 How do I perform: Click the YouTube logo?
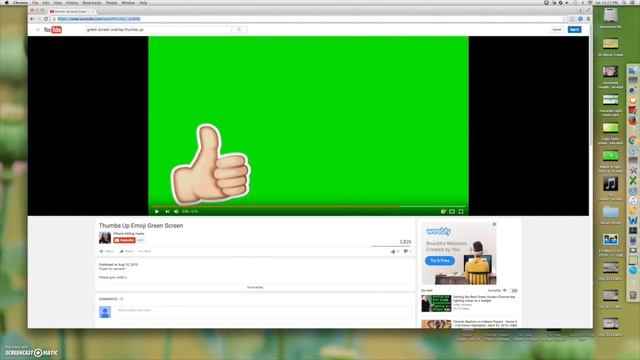coord(53,30)
